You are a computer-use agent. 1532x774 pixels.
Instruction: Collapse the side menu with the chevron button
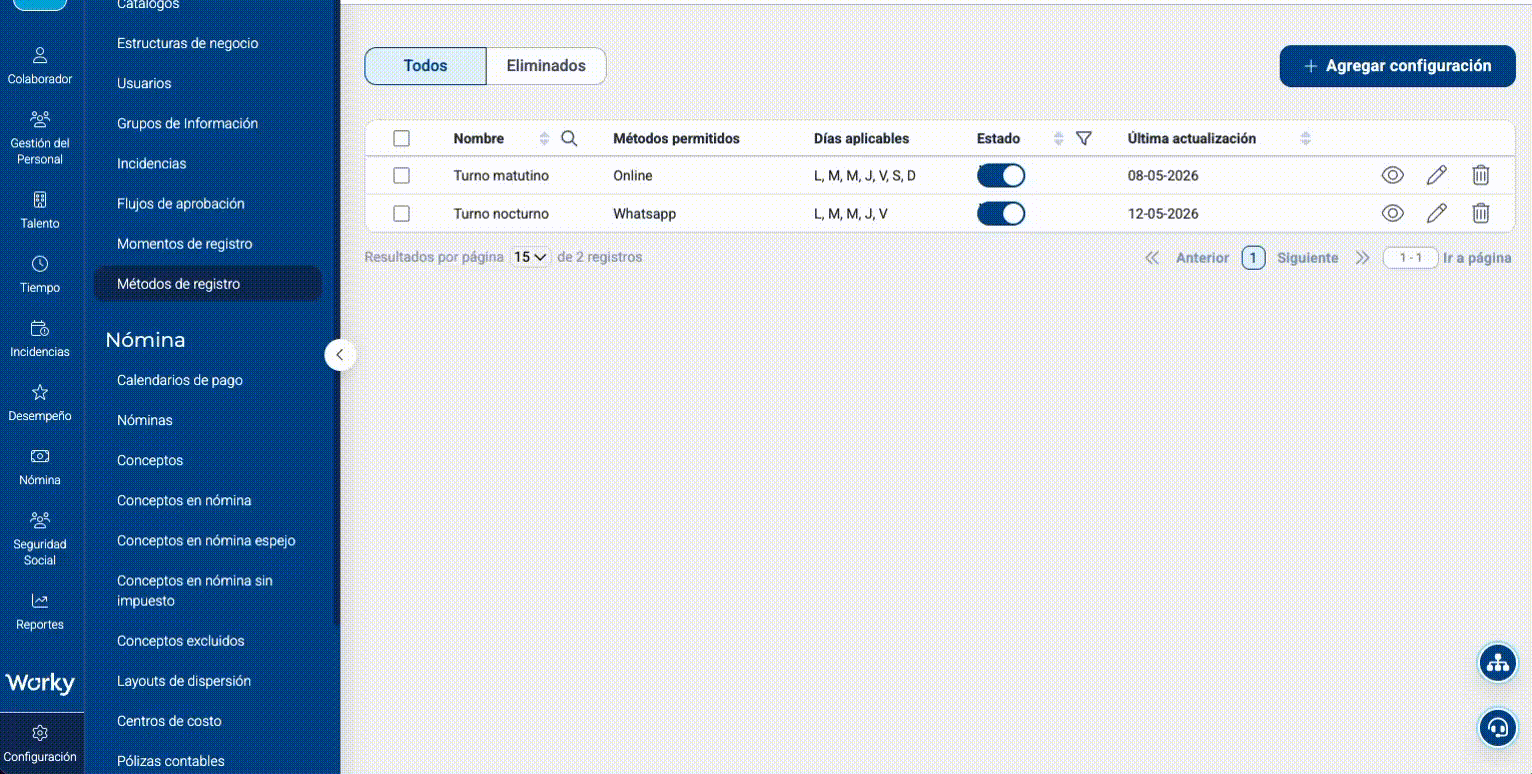coord(340,354)
